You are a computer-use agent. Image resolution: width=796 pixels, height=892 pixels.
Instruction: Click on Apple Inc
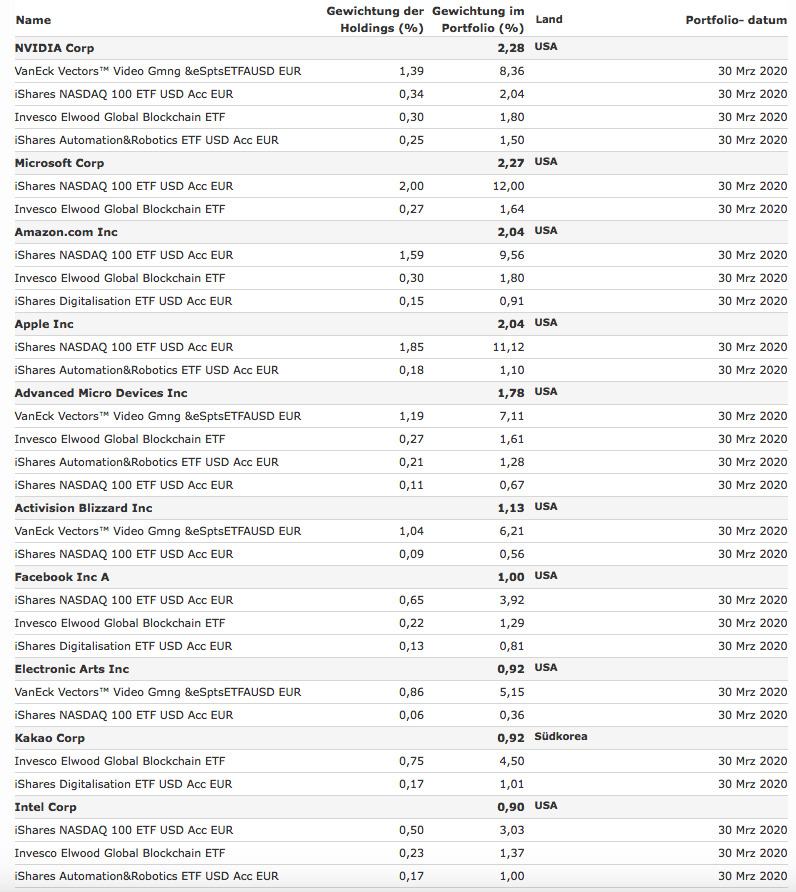(44, 324)
